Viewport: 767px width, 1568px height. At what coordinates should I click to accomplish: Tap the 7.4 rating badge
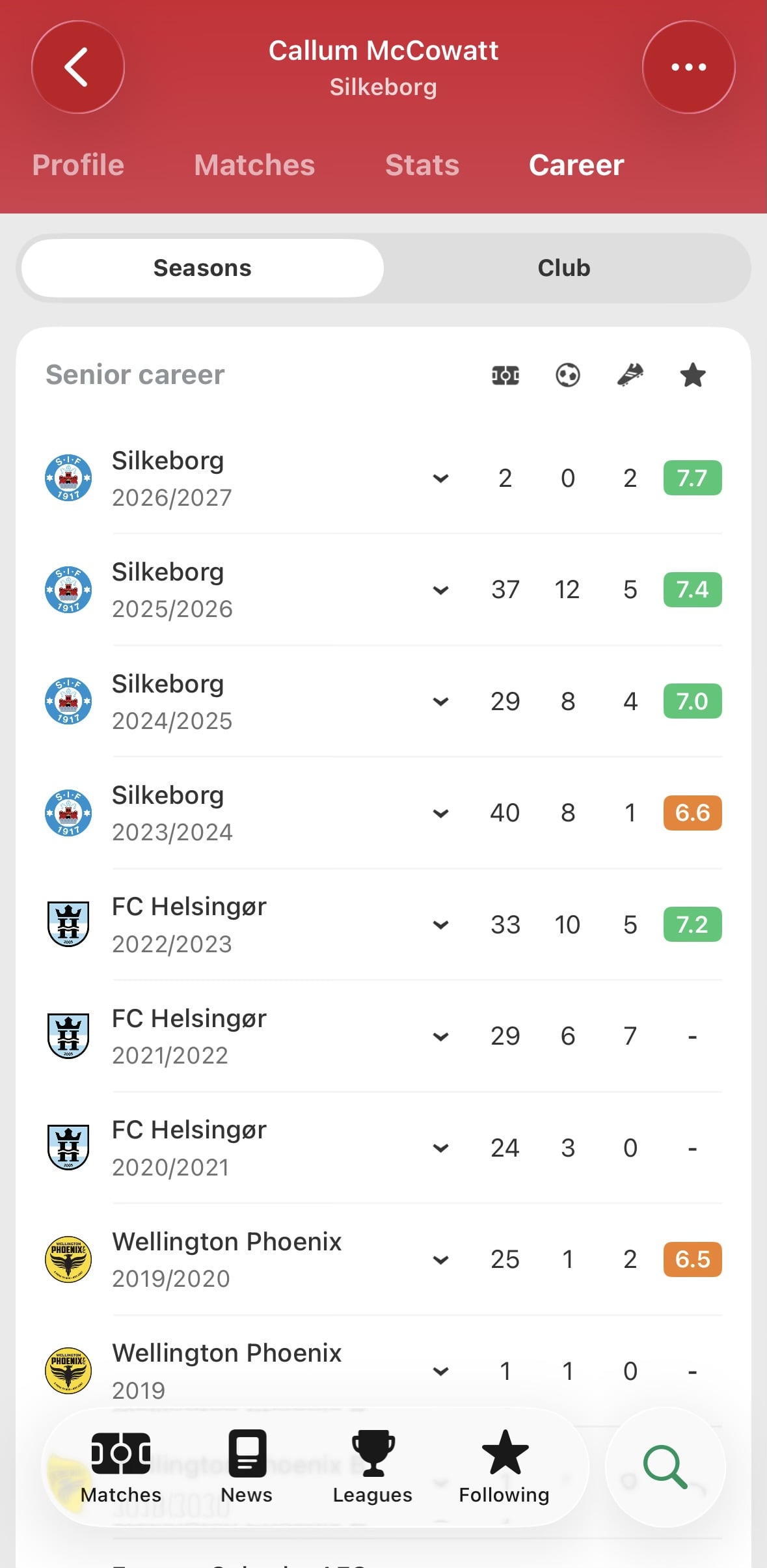[692, 590]
